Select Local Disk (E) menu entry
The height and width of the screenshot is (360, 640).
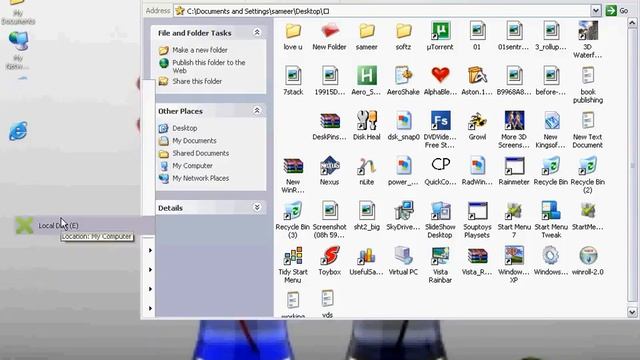point(84,225)
